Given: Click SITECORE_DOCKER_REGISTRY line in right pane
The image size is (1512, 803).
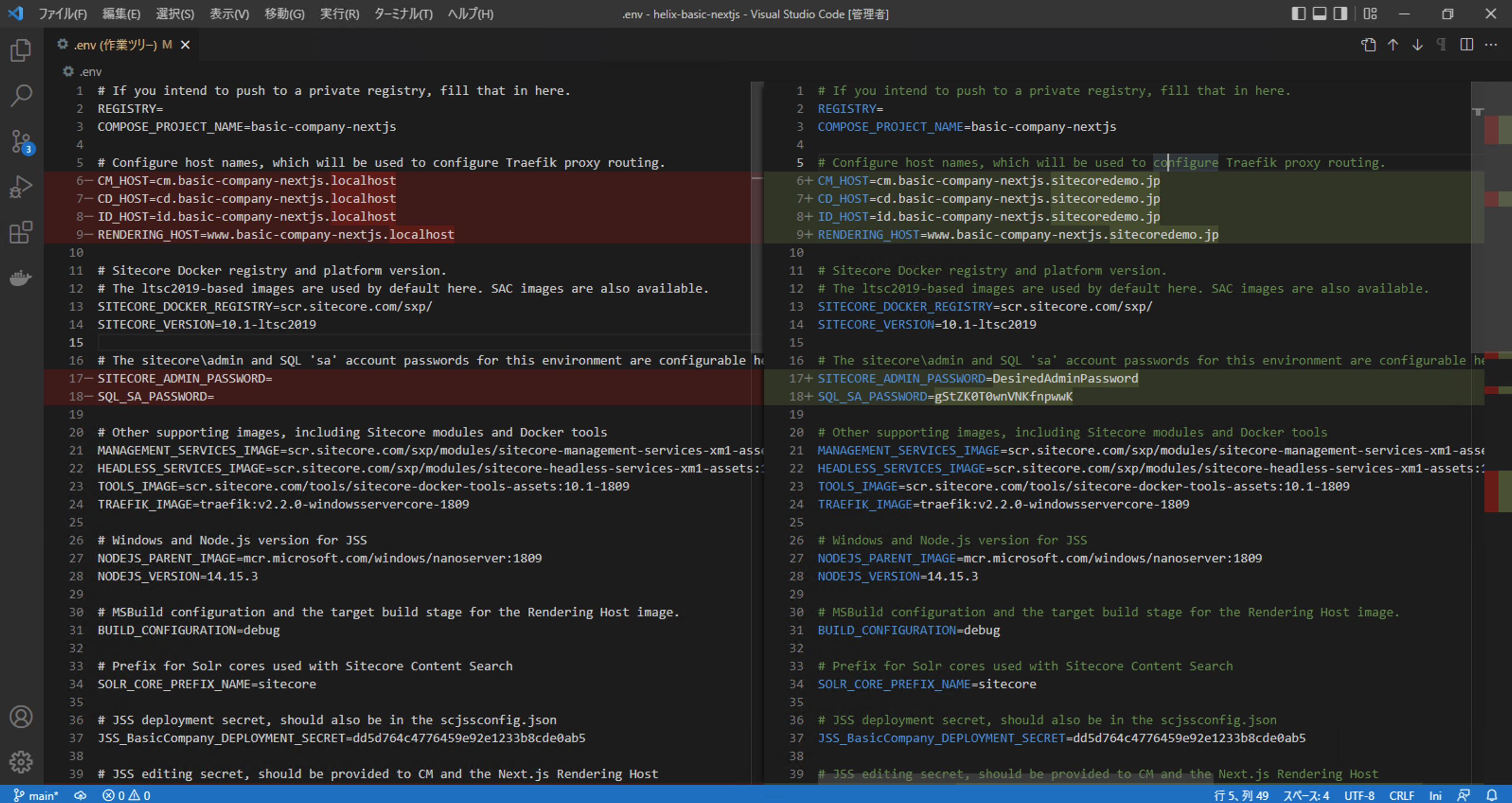Looking at the screenshot, I should coord(985,306).
